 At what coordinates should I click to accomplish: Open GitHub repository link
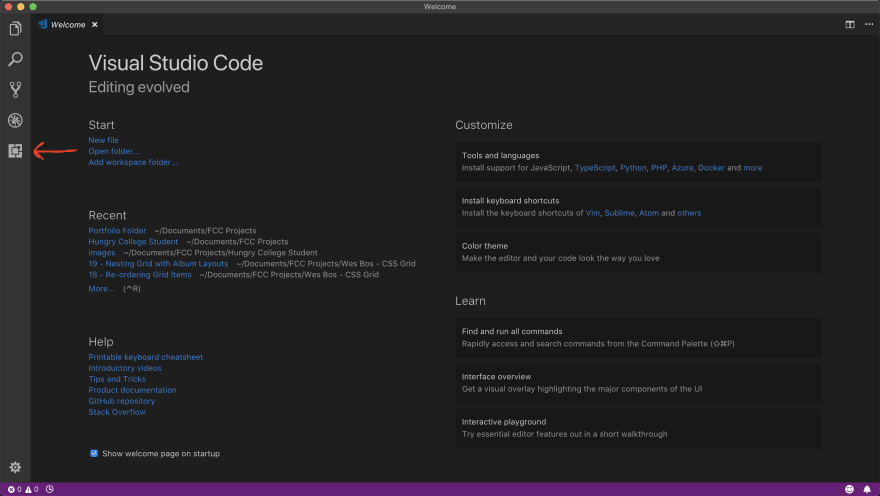coord(121,401)
